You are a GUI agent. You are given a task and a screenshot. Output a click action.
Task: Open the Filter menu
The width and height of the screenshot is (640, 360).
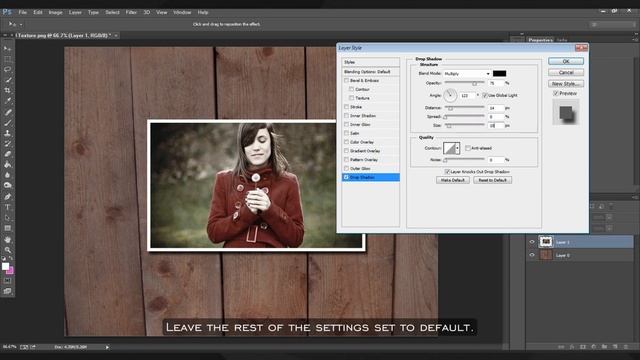point(131,12)
